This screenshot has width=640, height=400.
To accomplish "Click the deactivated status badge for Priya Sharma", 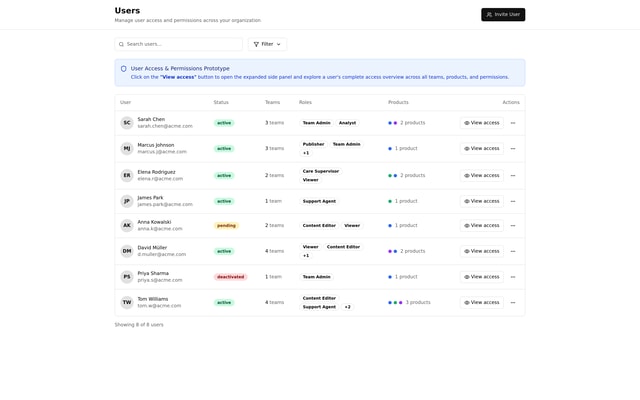I will tap(231, 277).
